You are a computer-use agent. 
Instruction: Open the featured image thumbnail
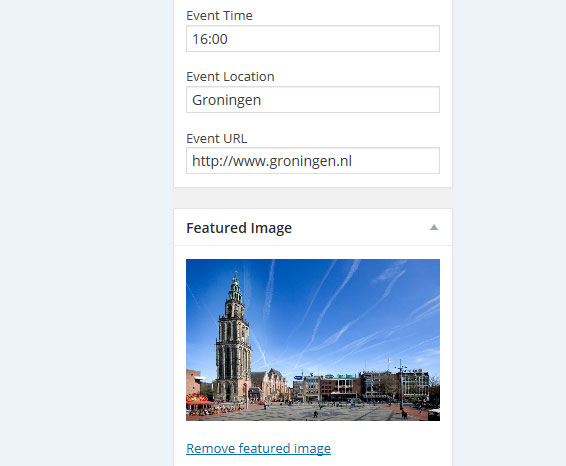313,340
